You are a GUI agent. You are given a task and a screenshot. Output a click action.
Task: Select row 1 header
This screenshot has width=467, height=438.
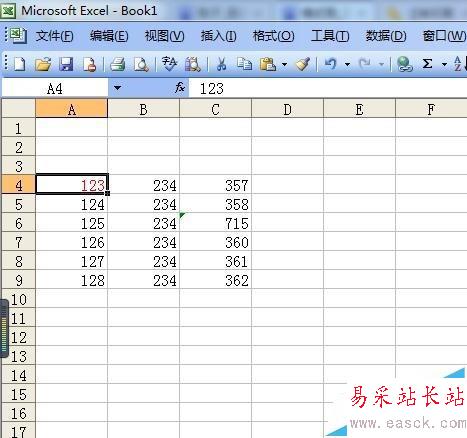point(19,128)
